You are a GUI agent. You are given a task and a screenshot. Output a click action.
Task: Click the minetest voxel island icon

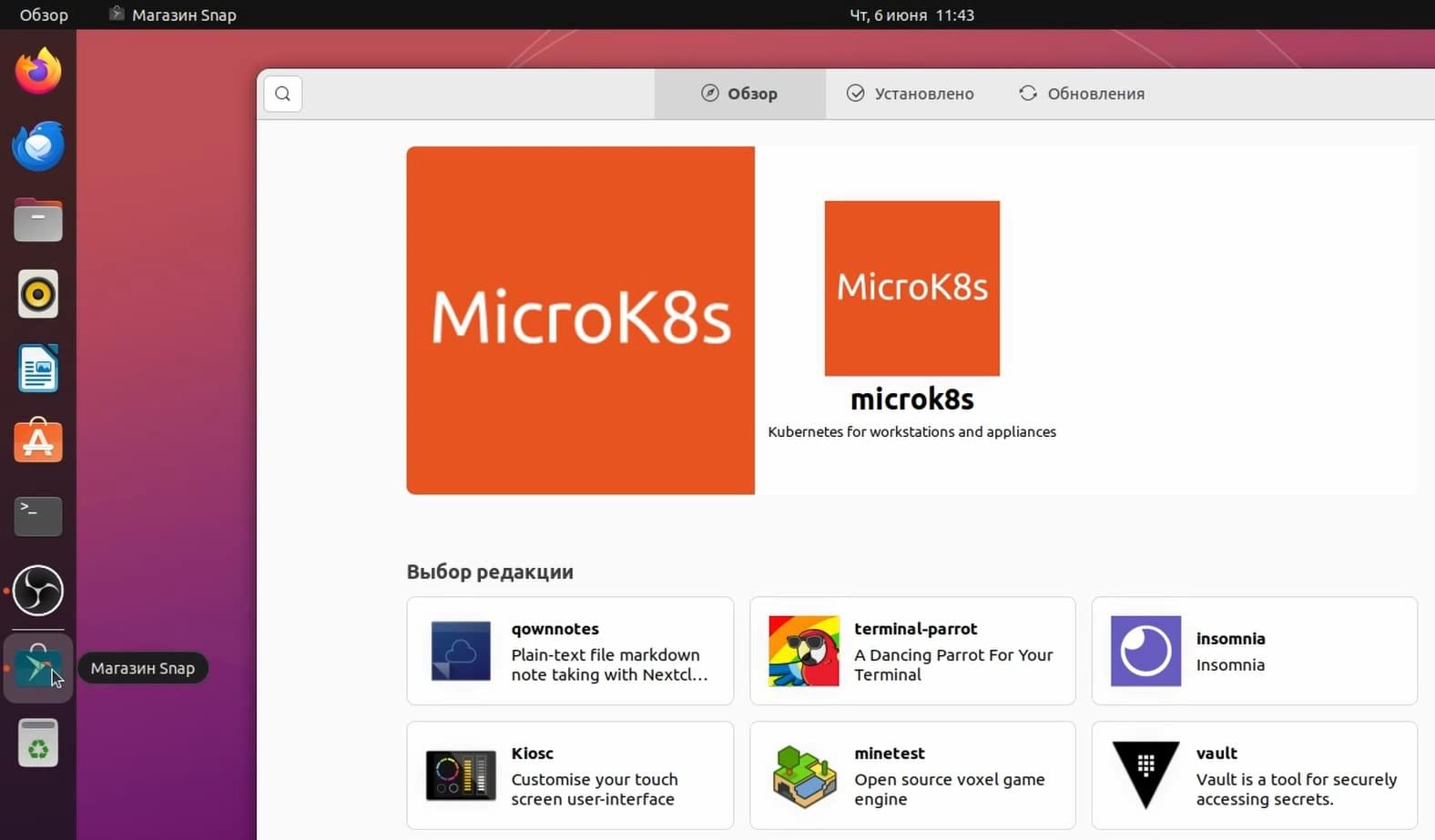click(x=803, y=776)
